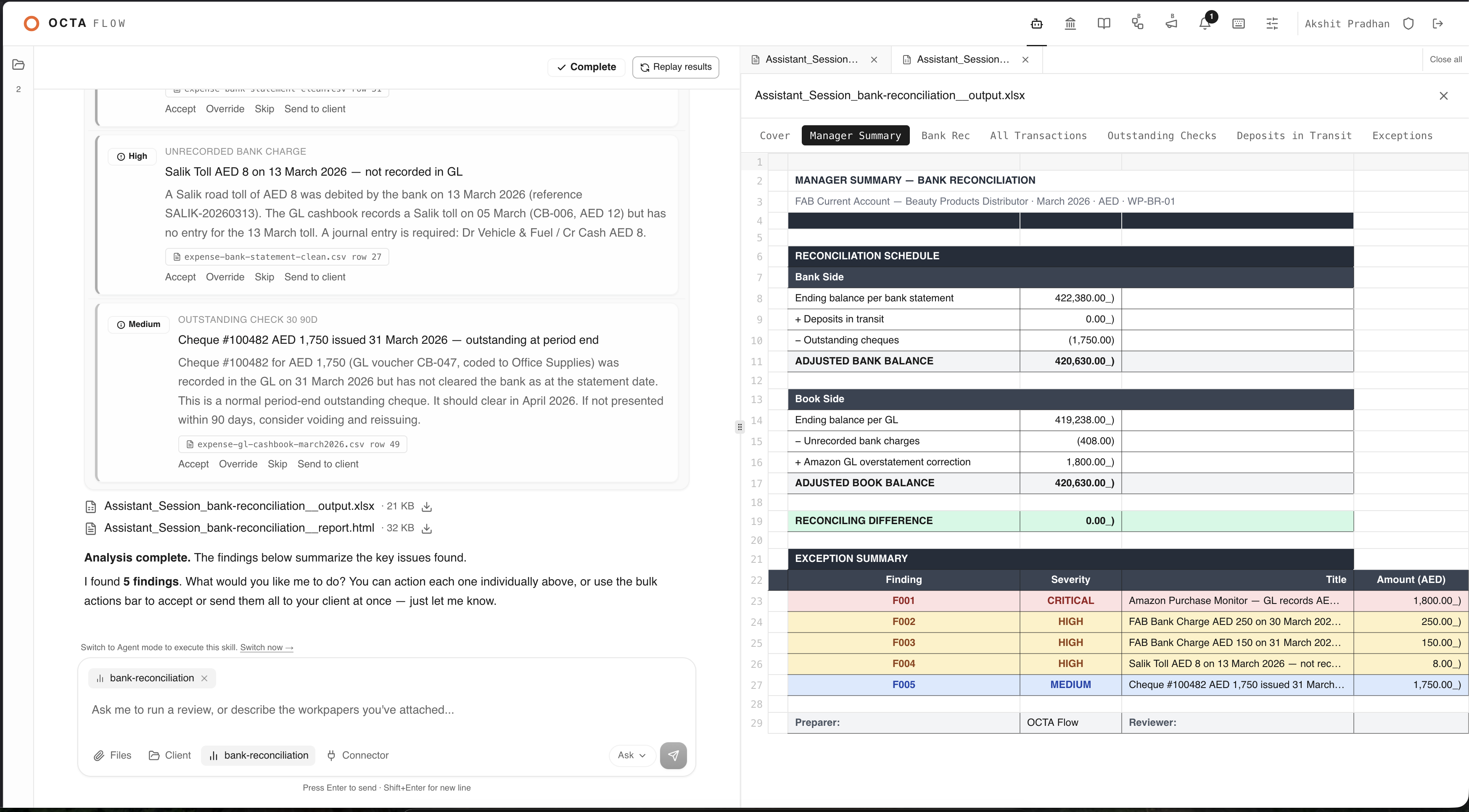Open the megaphone announcements icon
Image resolution: width=1469 pixels, height=812 pixels.
[x=1171, y=22]
